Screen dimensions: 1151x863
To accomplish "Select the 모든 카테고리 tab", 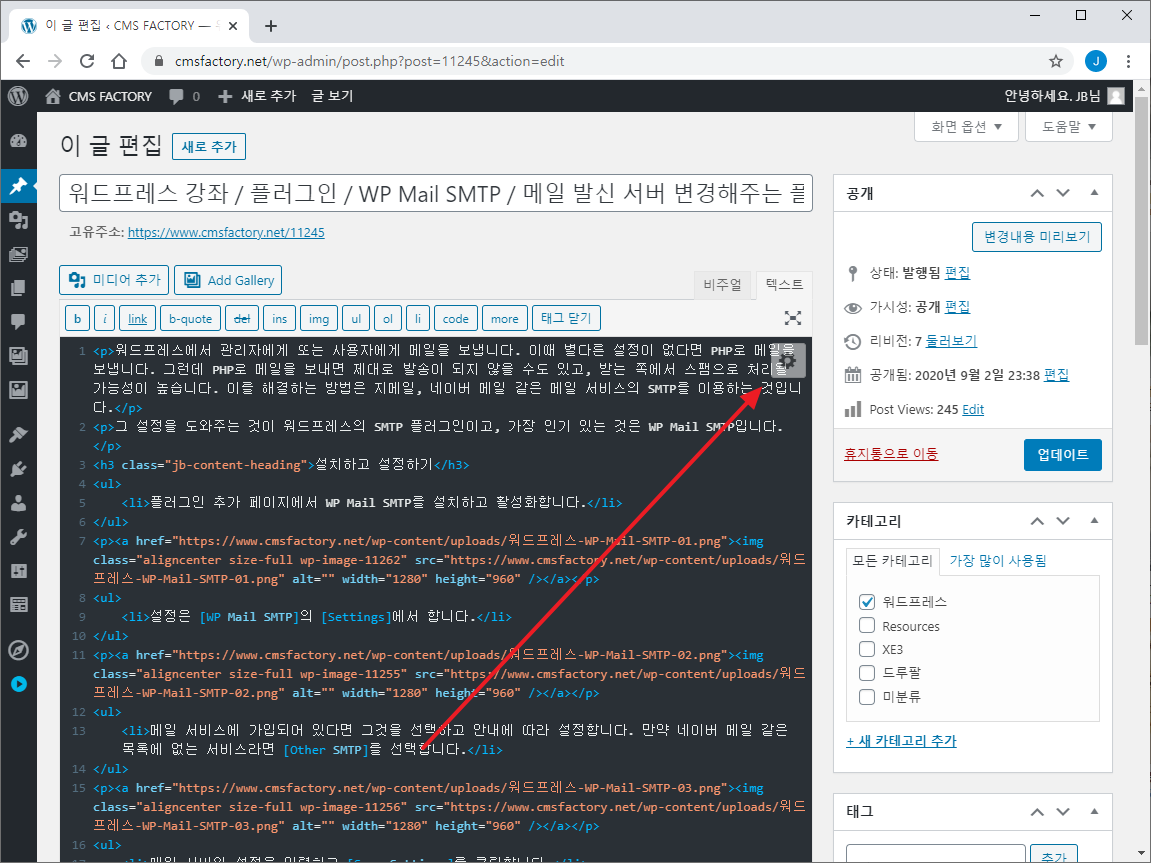I will (892, 561).
